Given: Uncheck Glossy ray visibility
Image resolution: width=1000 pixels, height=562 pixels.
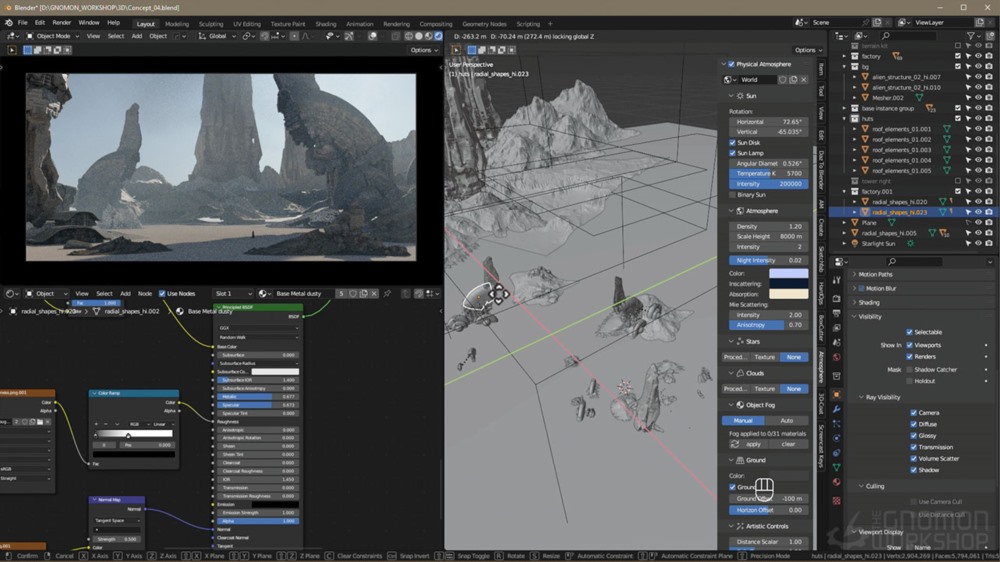Looking at the screenshot, I should click(x=913, y=436).
